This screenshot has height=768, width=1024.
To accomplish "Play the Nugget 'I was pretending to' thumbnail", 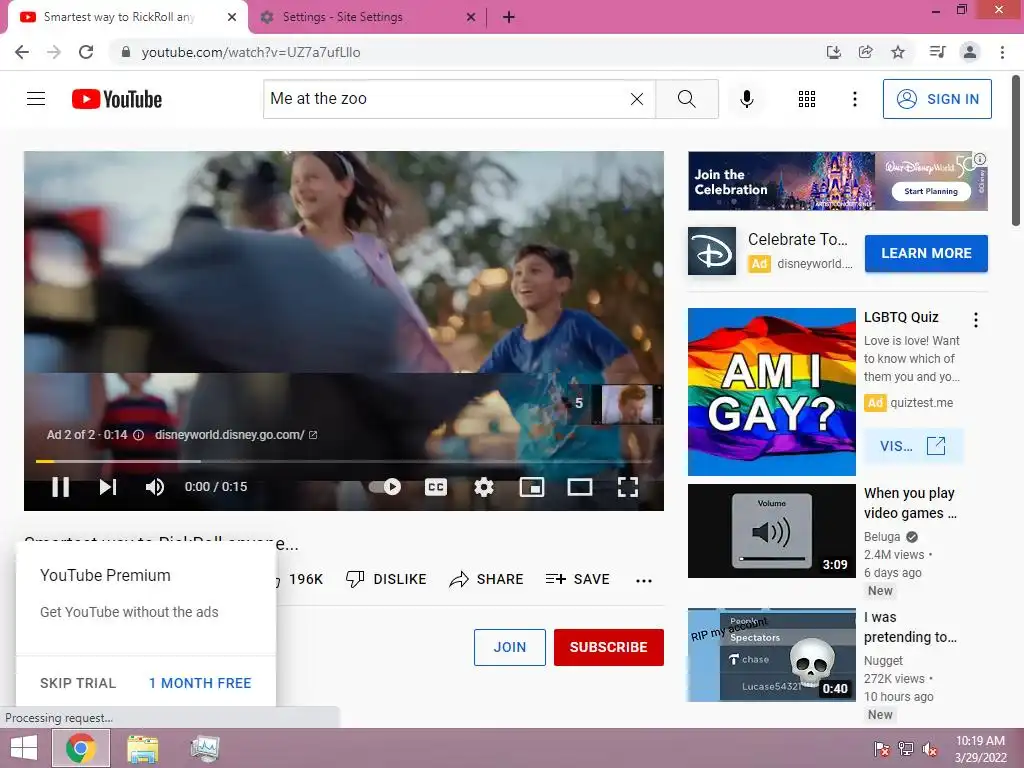I will click(x=771, y=655).
